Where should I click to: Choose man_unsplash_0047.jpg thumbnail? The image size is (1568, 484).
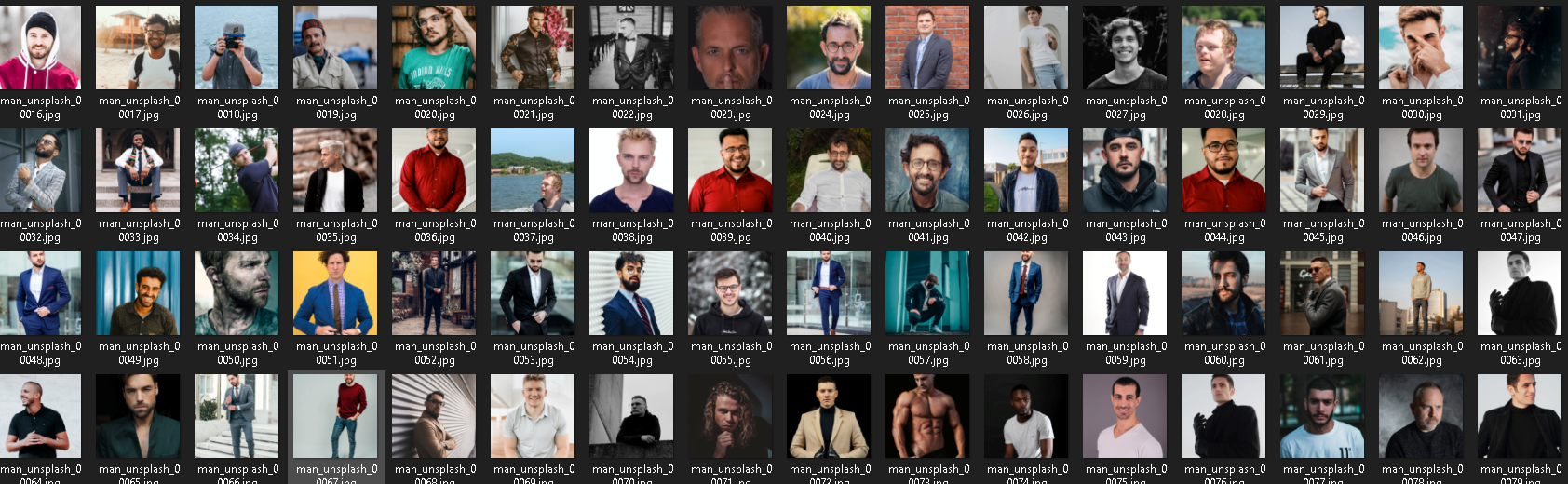point(1520,170)
